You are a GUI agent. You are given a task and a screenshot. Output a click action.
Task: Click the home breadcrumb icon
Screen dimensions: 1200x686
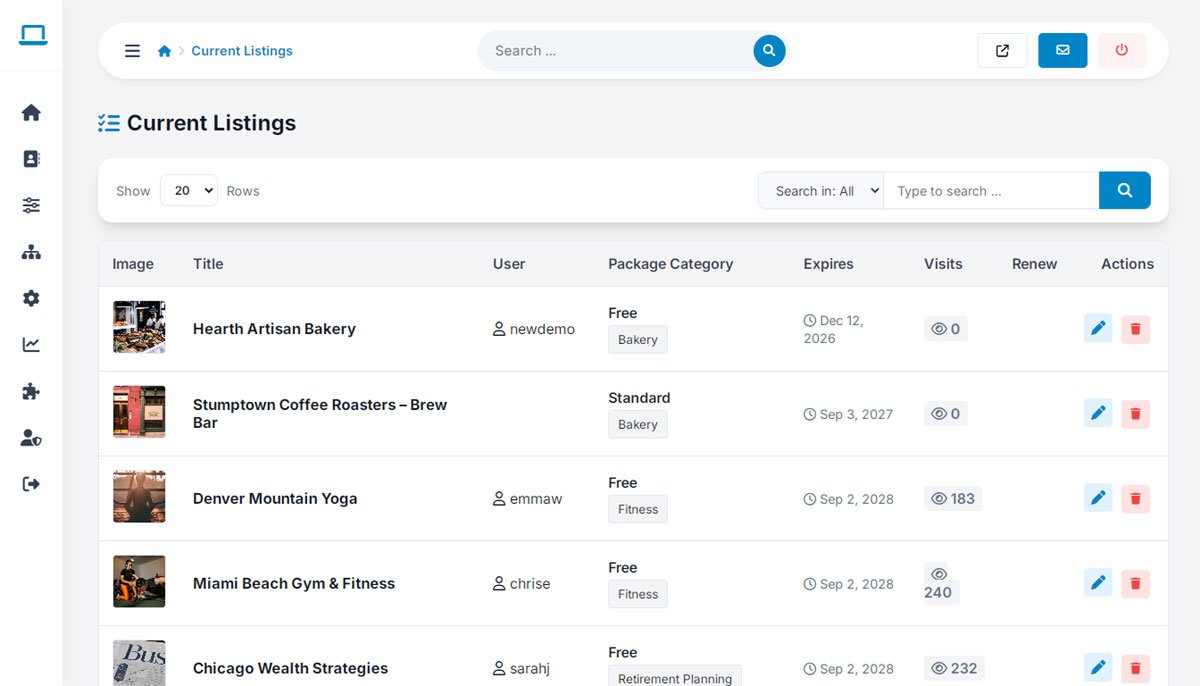coord(164,51)
